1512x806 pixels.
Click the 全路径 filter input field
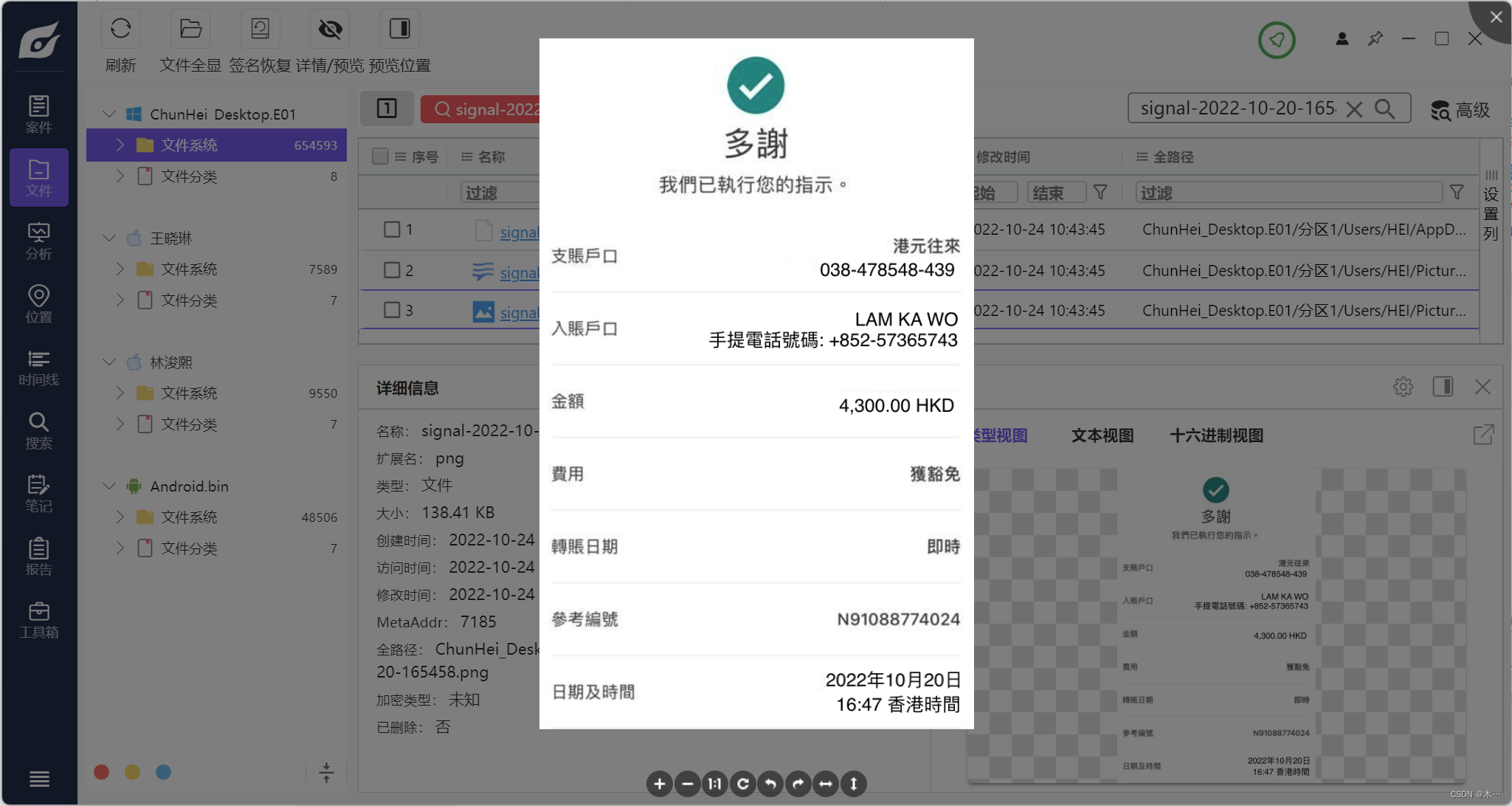(x=1288, y=193)
